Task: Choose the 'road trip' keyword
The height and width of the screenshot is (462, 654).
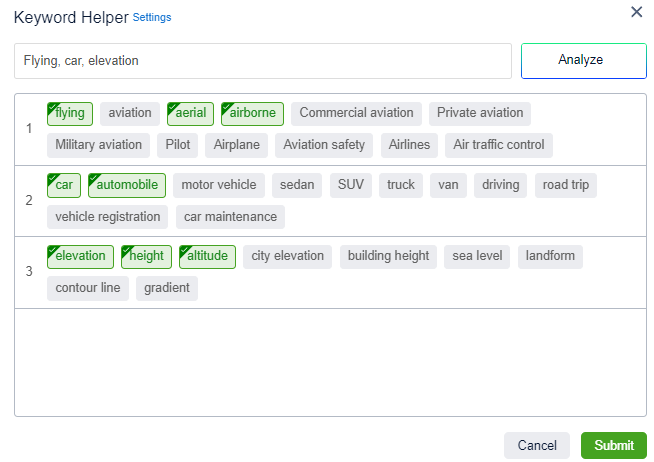Action: click(565, 185)
